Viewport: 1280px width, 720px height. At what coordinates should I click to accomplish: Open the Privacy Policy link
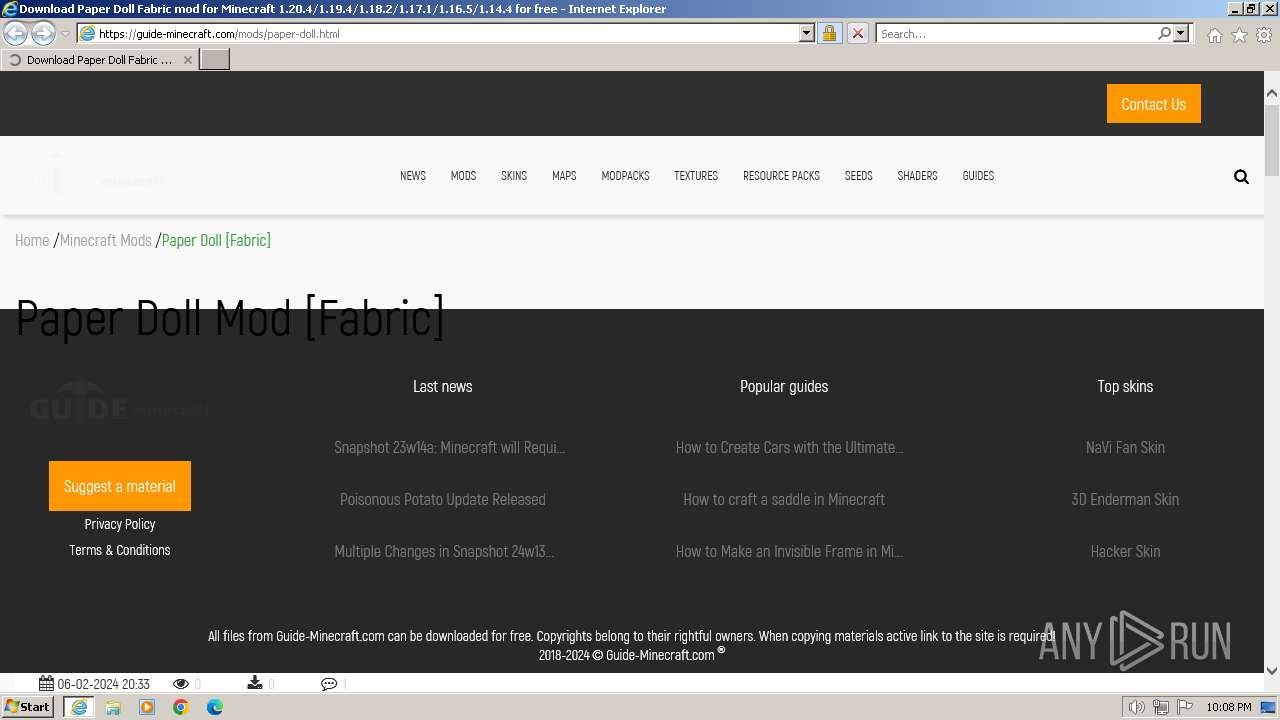[120, 524]
